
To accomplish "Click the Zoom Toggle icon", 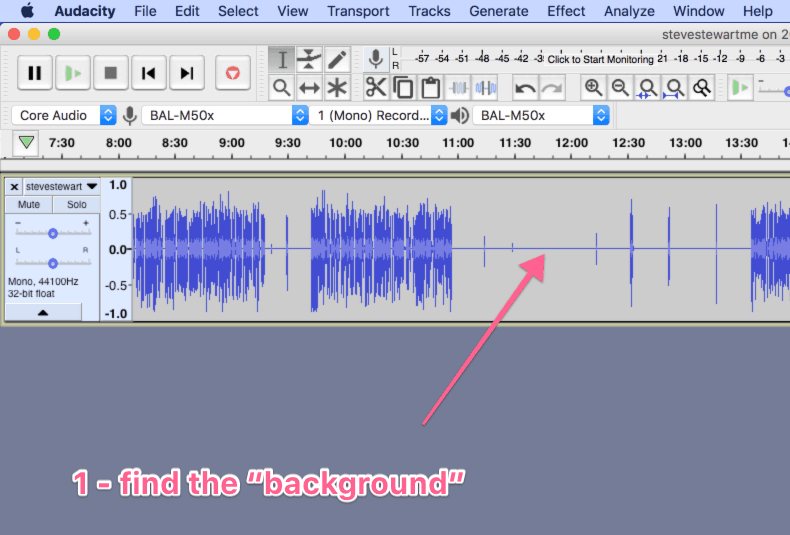I will tap(702, 88).
